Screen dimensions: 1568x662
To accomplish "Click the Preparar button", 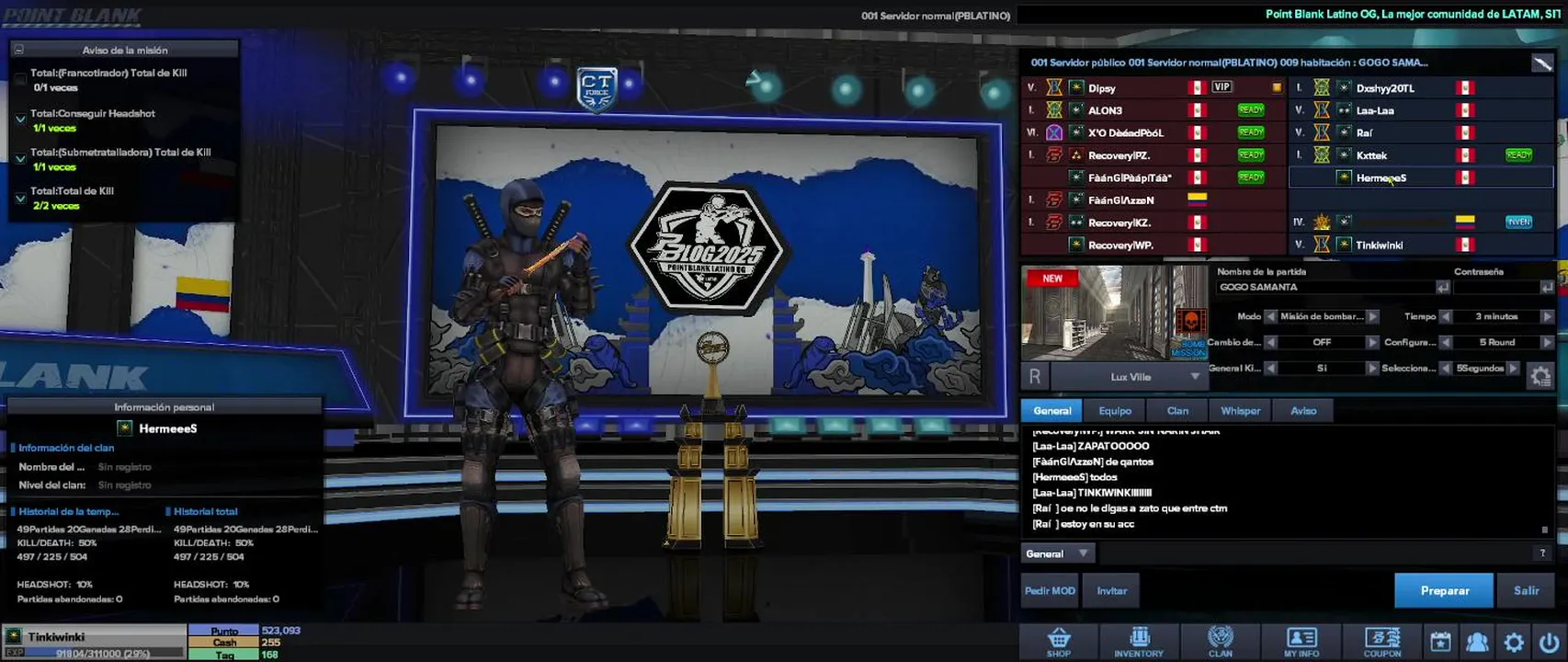I will (x=1444, y=590).
